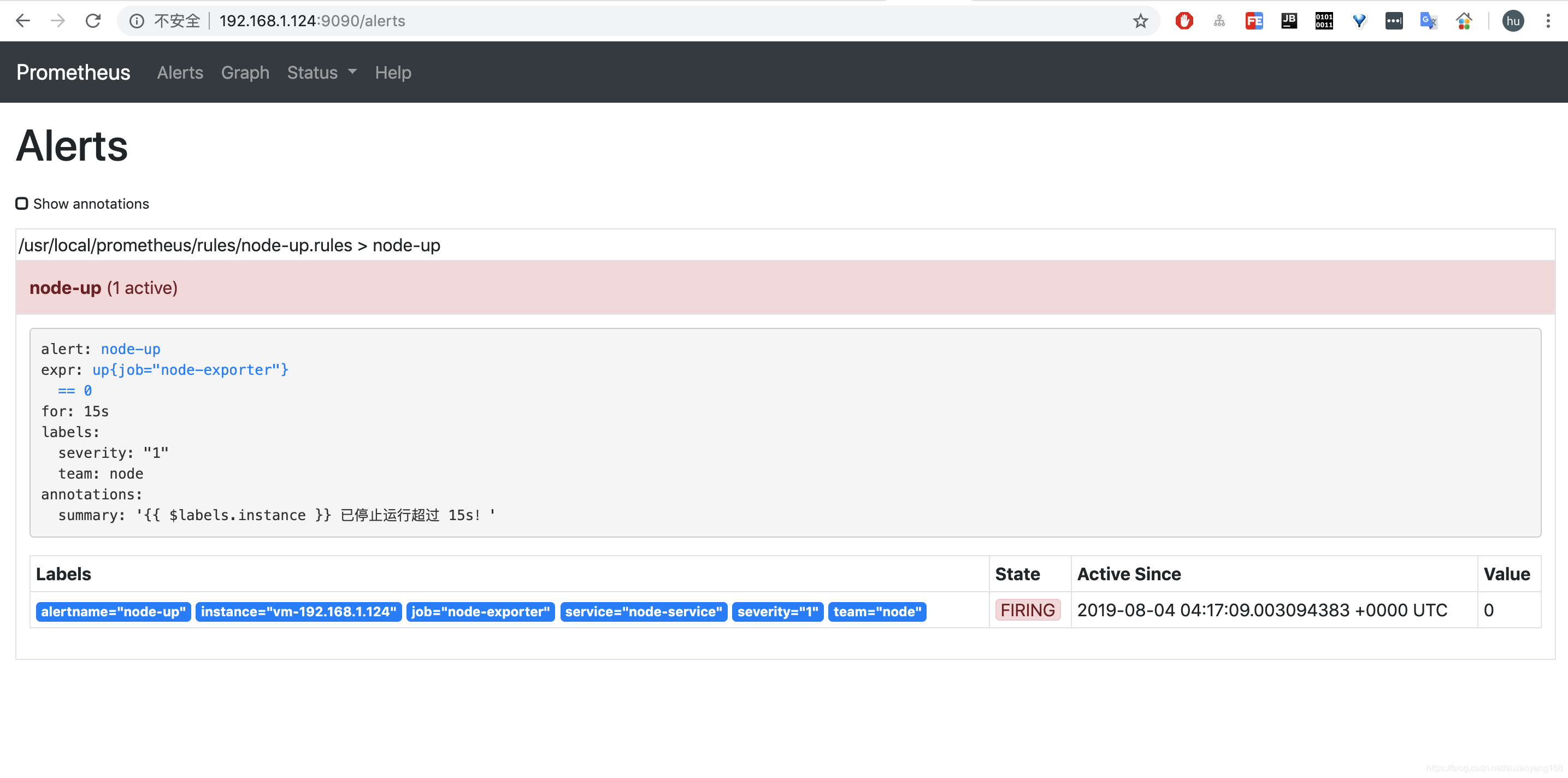The image size is (1568, 778).
Task: Click the Prometheus brand link
Action: (x=73, y=73)
